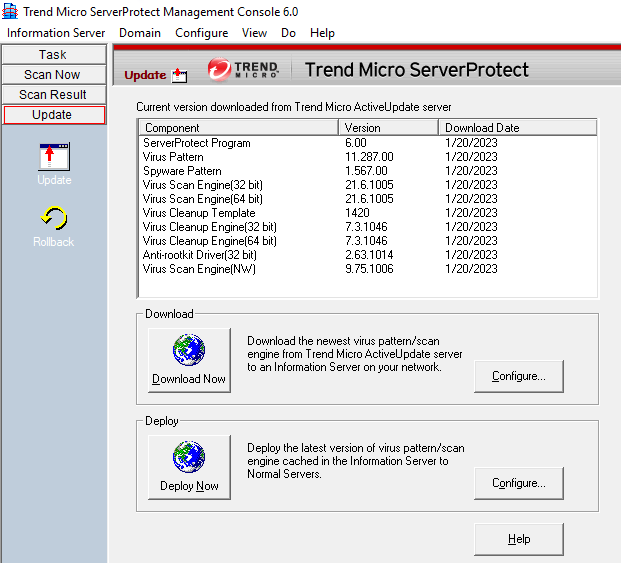Click the Update icon in the sidebar
Image resolution: width=621 pixels, height=563 pixels.
[54, 164]
